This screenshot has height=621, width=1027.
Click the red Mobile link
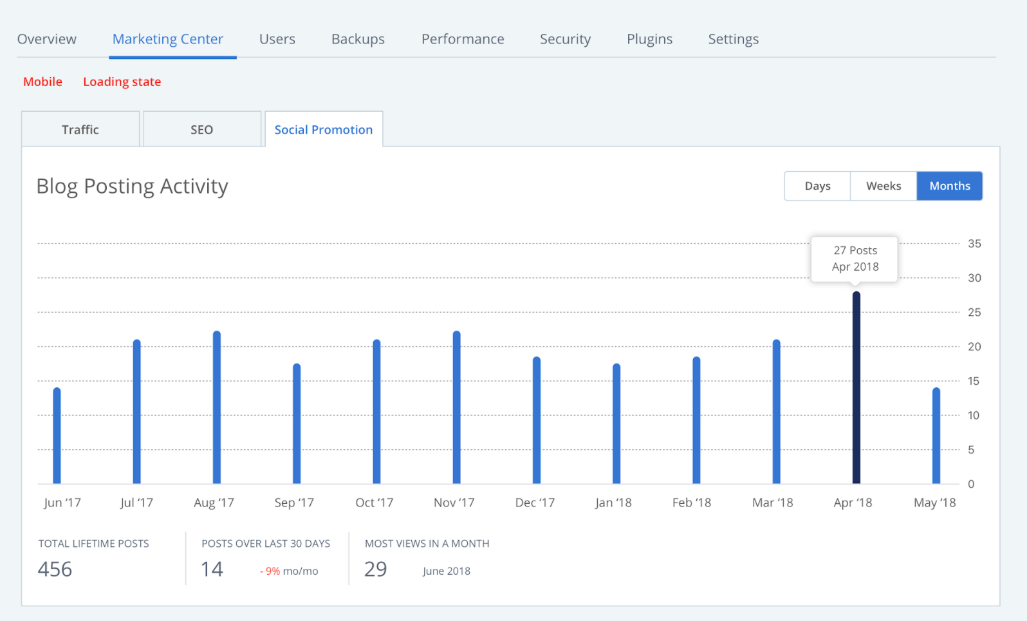point(43,82)
